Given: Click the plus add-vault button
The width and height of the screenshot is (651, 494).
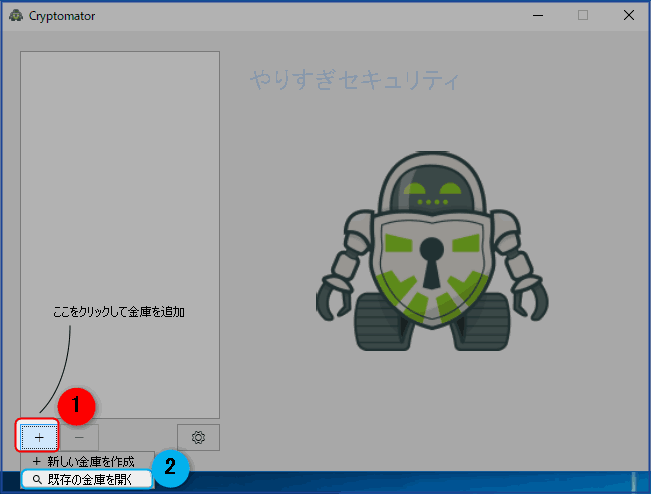Looking at the screenshot, I should click(x=39, y=437).
